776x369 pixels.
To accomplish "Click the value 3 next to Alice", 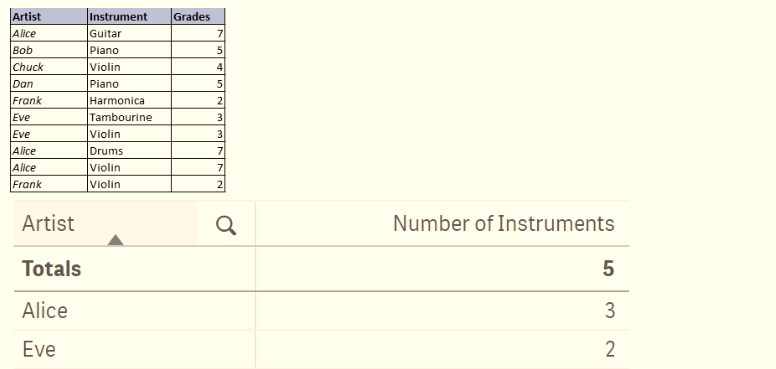I will click(610, 311).
